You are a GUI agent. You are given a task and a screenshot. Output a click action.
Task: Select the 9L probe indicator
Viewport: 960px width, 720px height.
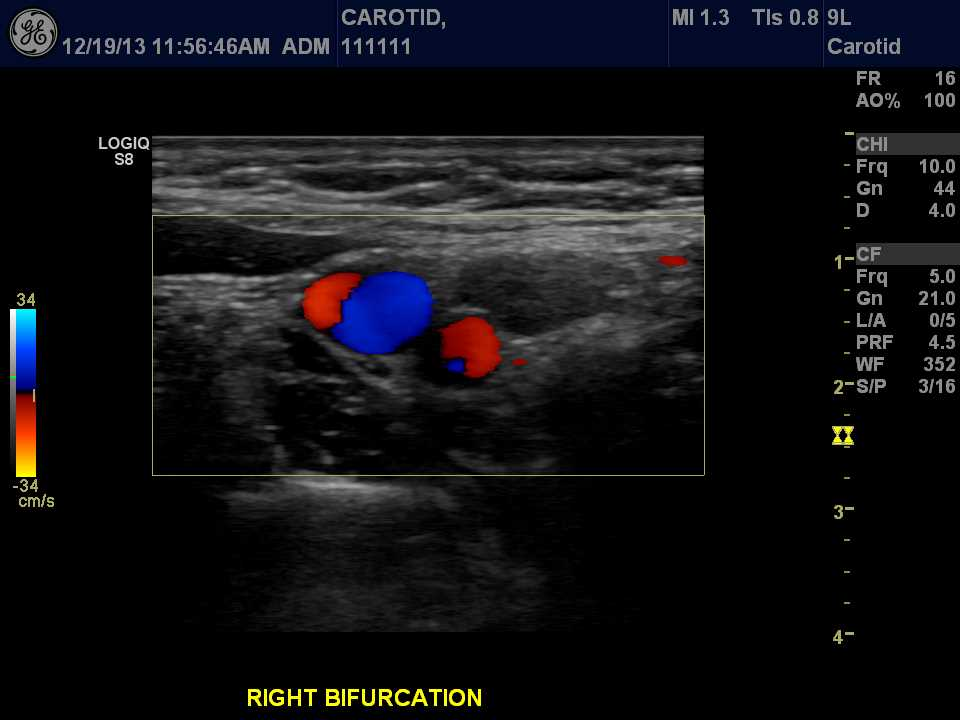point(839,17)
